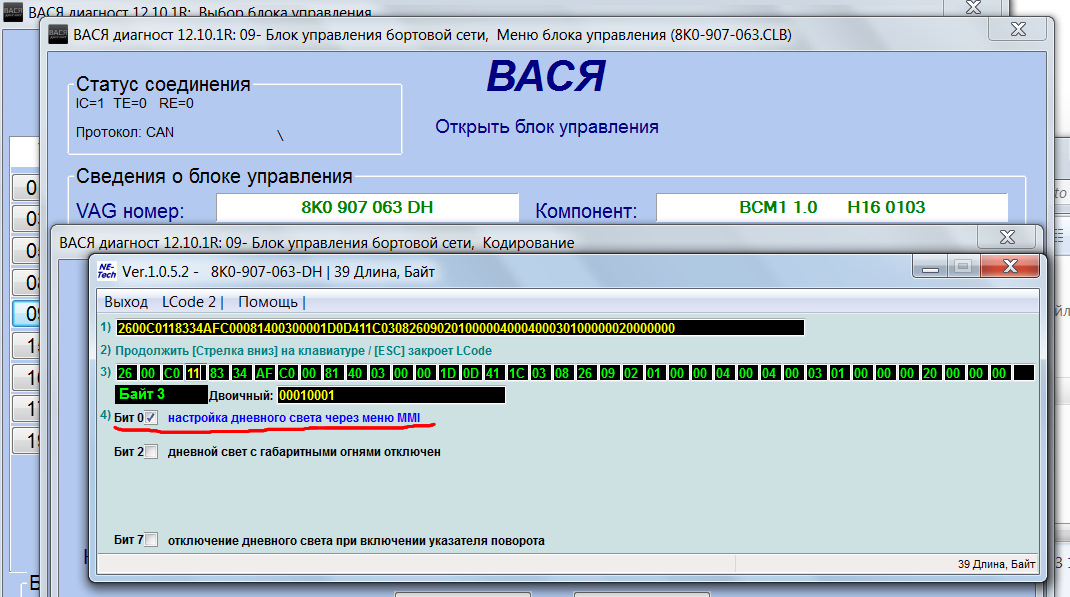Click the Компонент field BCM1 1.0
The image size is (1070, 597).
pyautogui.click(x=832, y=207)
